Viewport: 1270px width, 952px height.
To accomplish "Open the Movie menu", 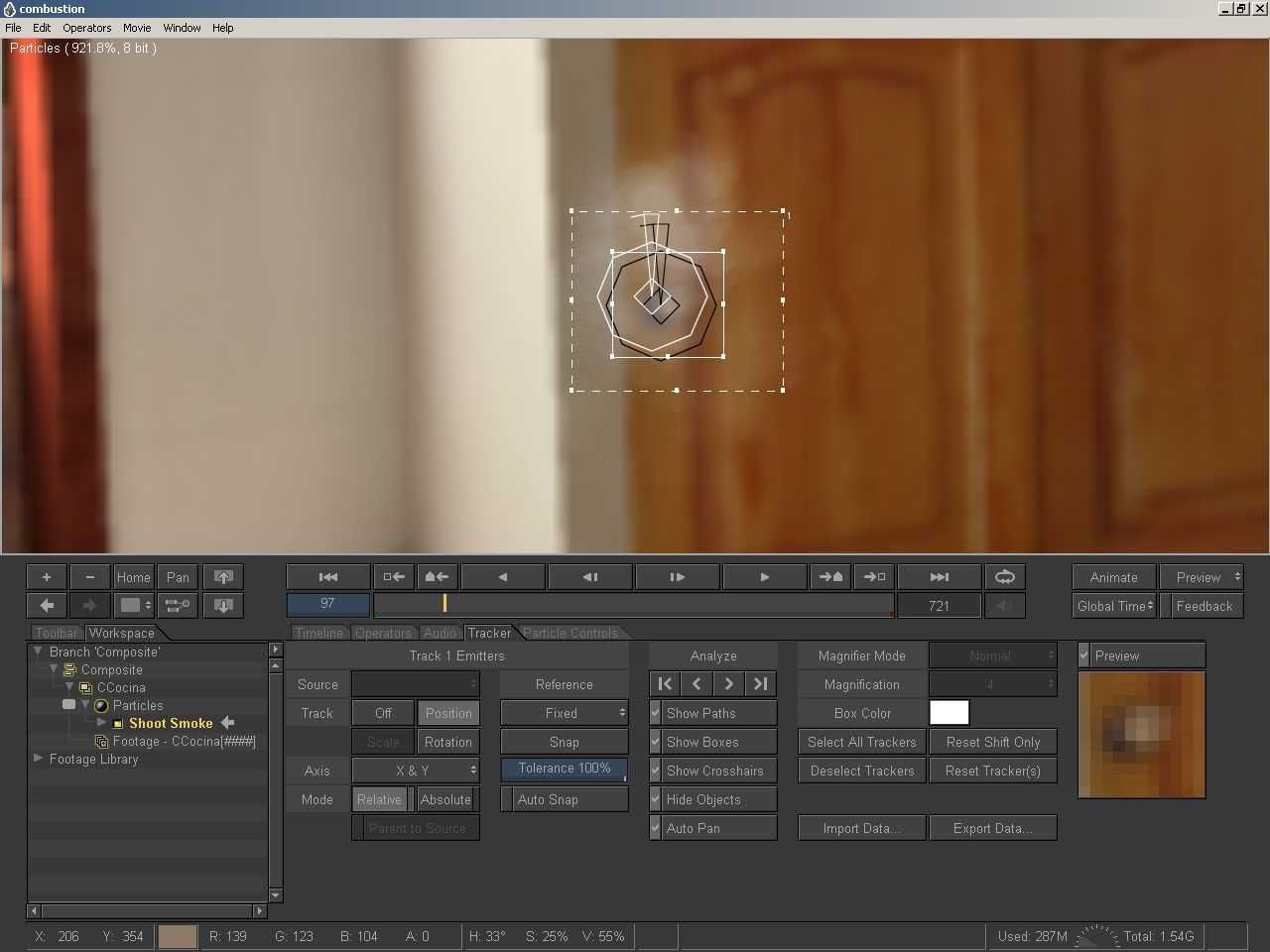I will pyautogui.click(x=137, y=28).
